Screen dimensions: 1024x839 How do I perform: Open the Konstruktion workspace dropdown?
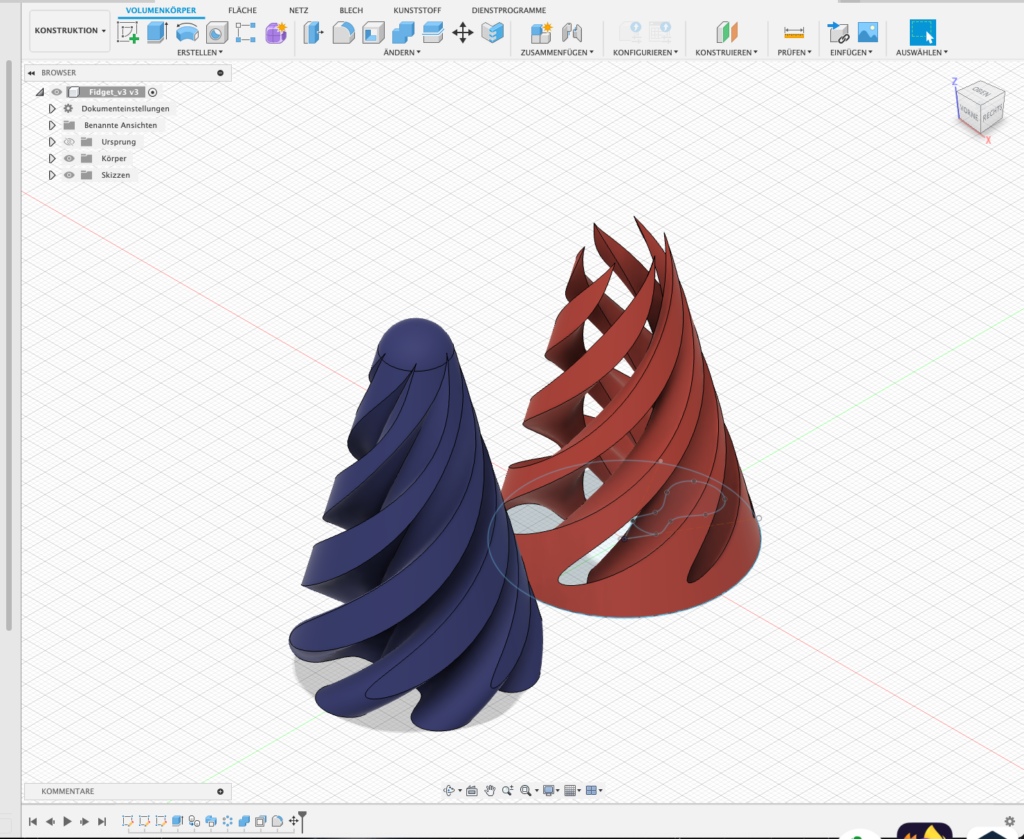coord(70,31)
